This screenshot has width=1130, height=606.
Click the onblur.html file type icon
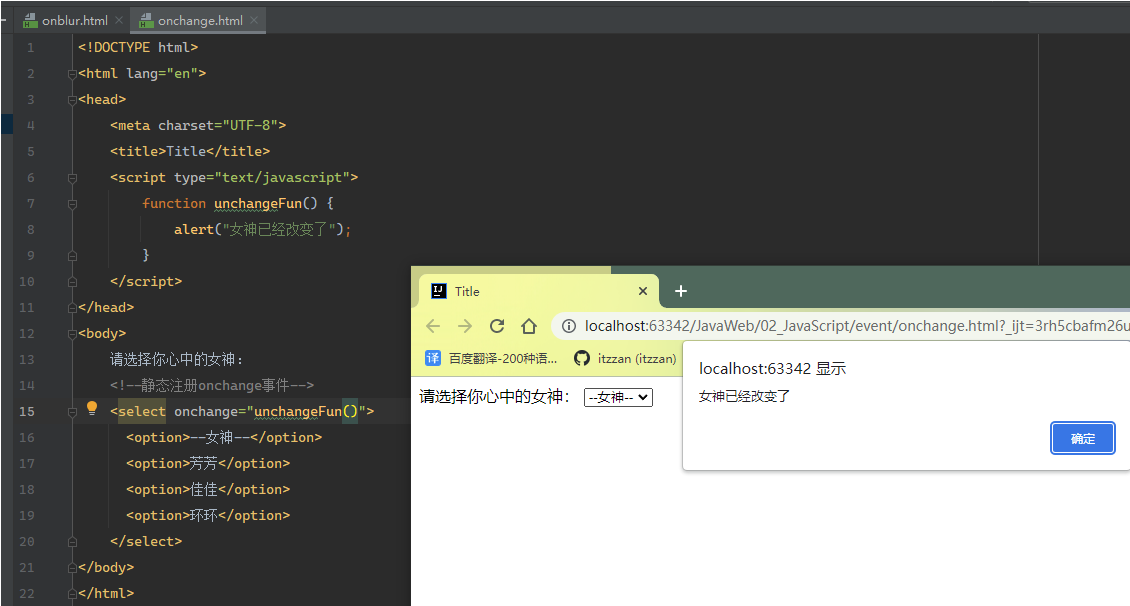pyautogui.click(x=30, y=21)
